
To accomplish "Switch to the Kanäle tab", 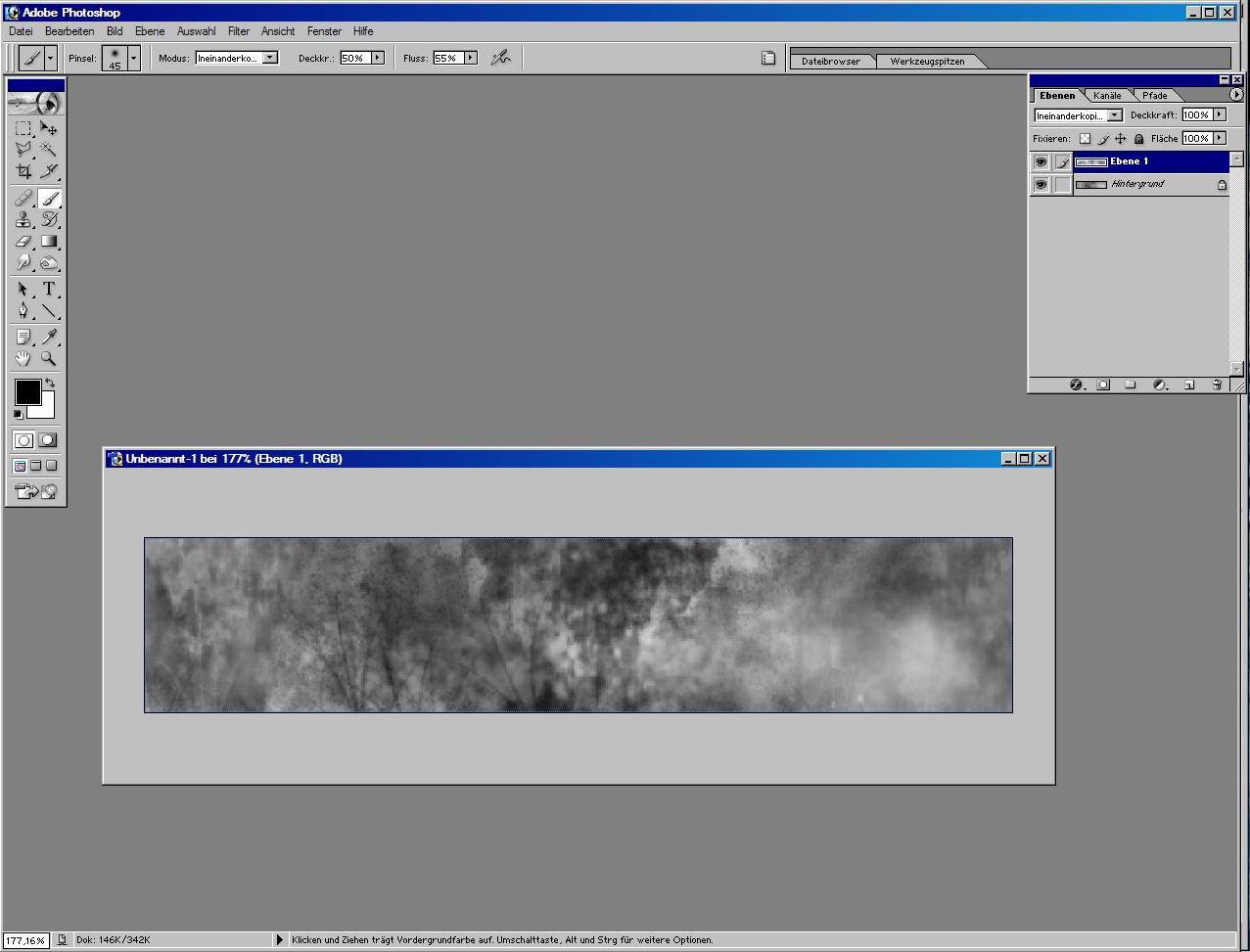I will 1107,95.
